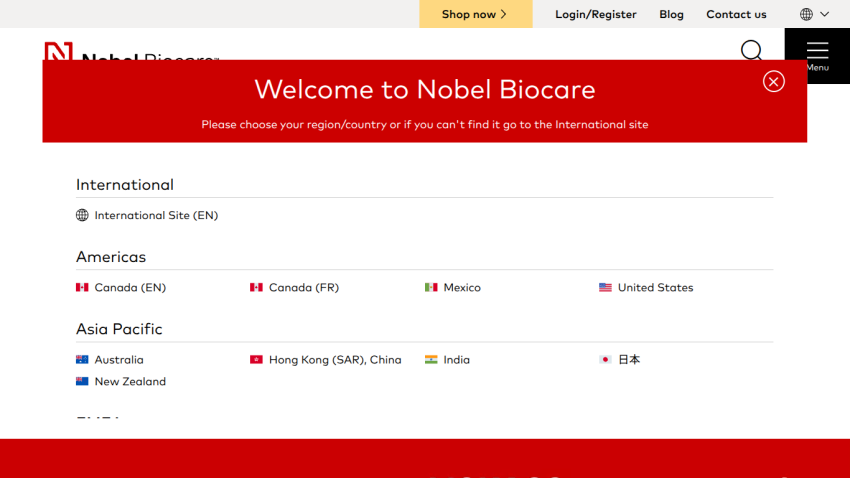This screenshot has width=850, height=478.
Task: Close the Welcome to Nobel Biocare dialog
Action: (x=774, y=82)
